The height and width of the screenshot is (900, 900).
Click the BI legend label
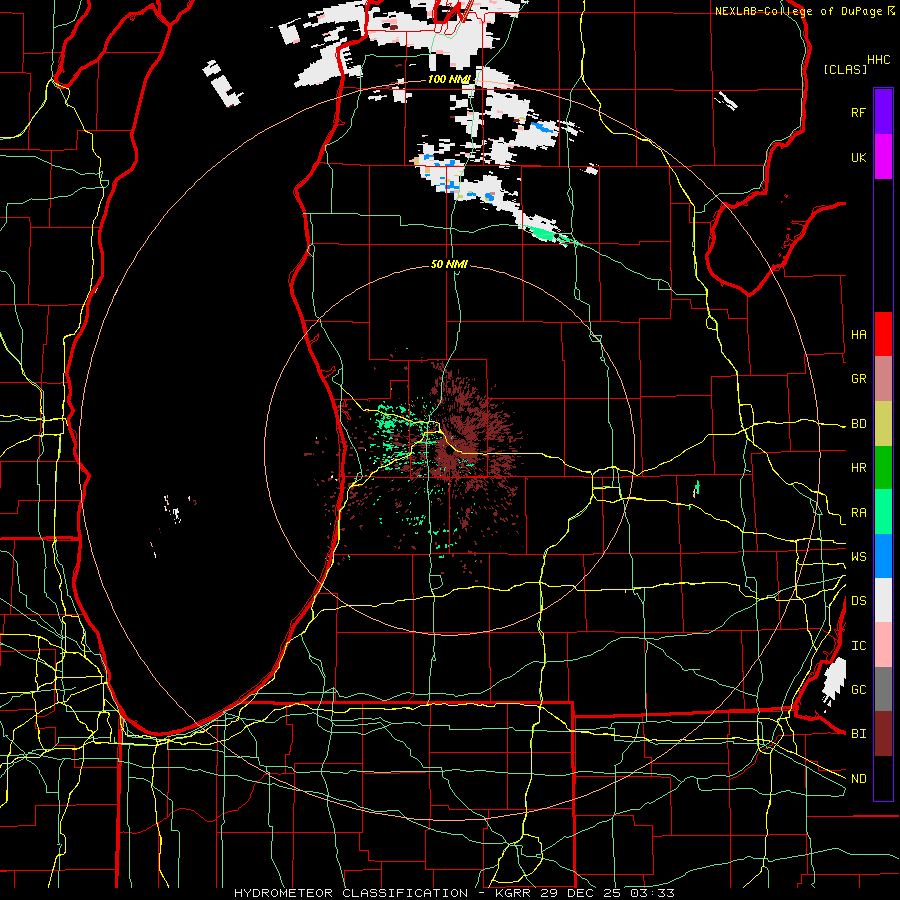[x=858, y=734]
